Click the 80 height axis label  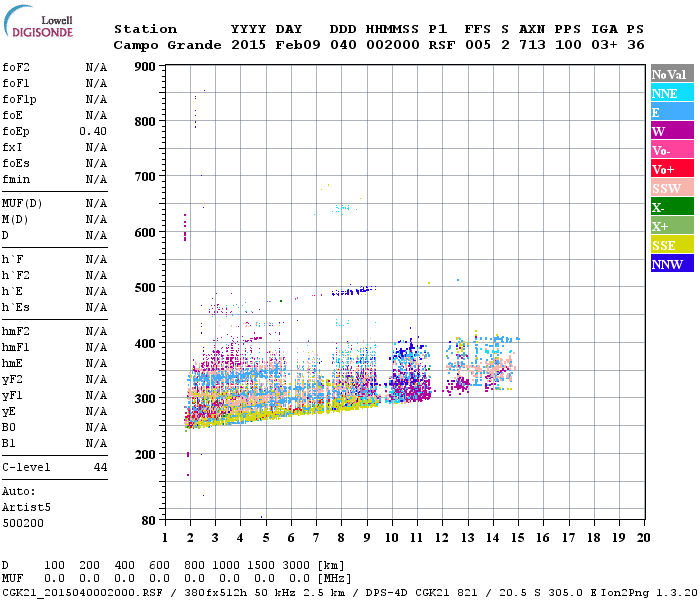(x=149, y=520)
